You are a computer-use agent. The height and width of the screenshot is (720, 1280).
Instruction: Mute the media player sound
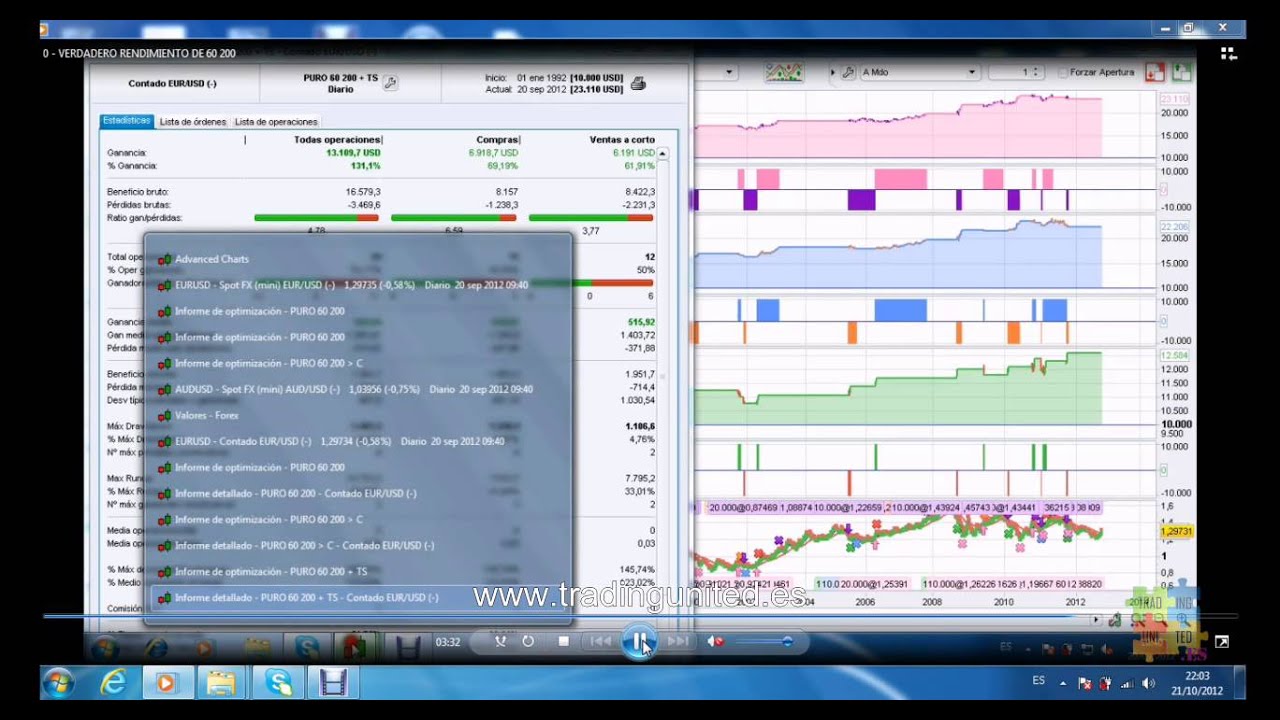point(715,641)
